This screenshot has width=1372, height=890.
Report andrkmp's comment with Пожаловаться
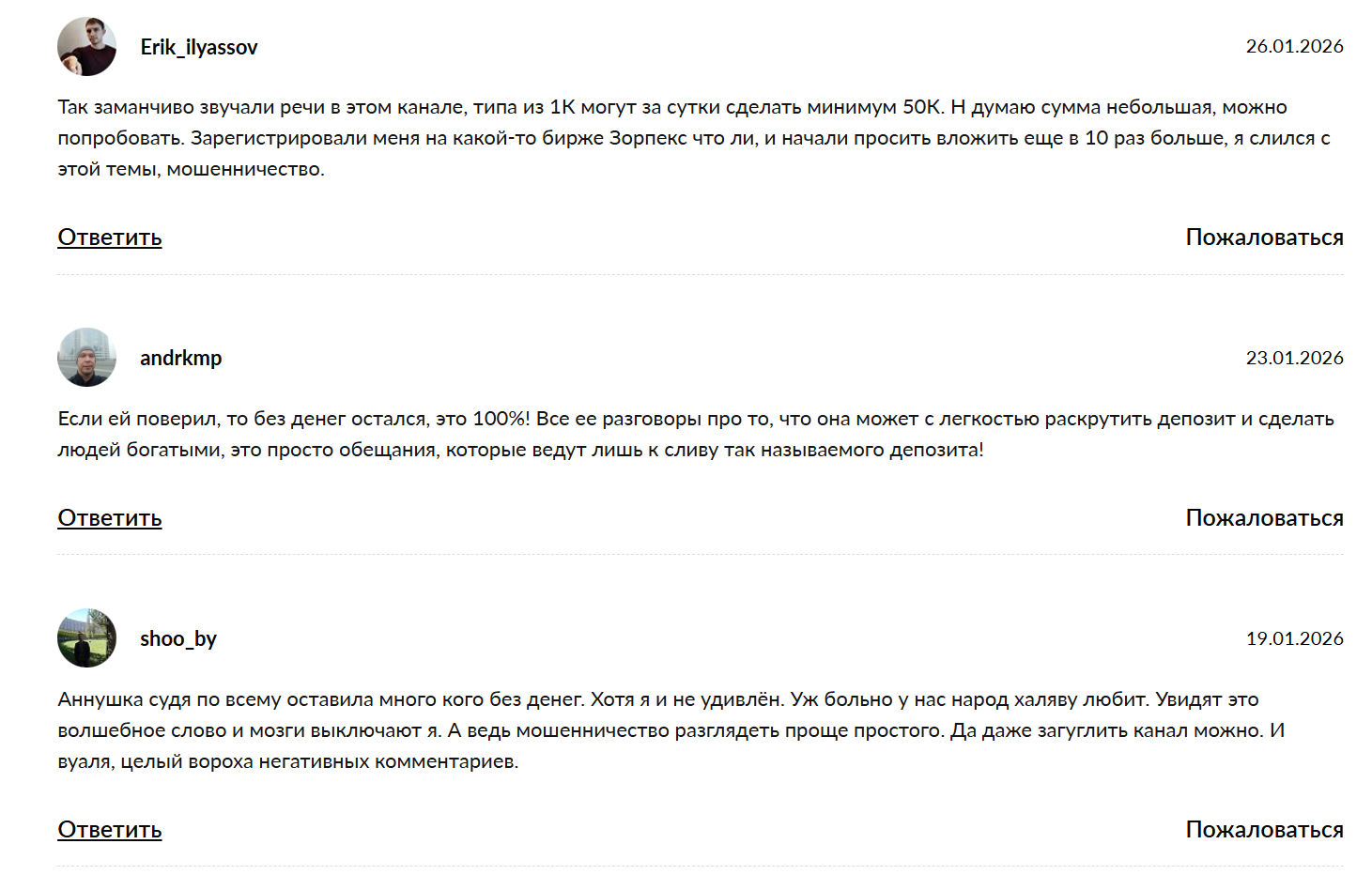(x=1264, y=518)
